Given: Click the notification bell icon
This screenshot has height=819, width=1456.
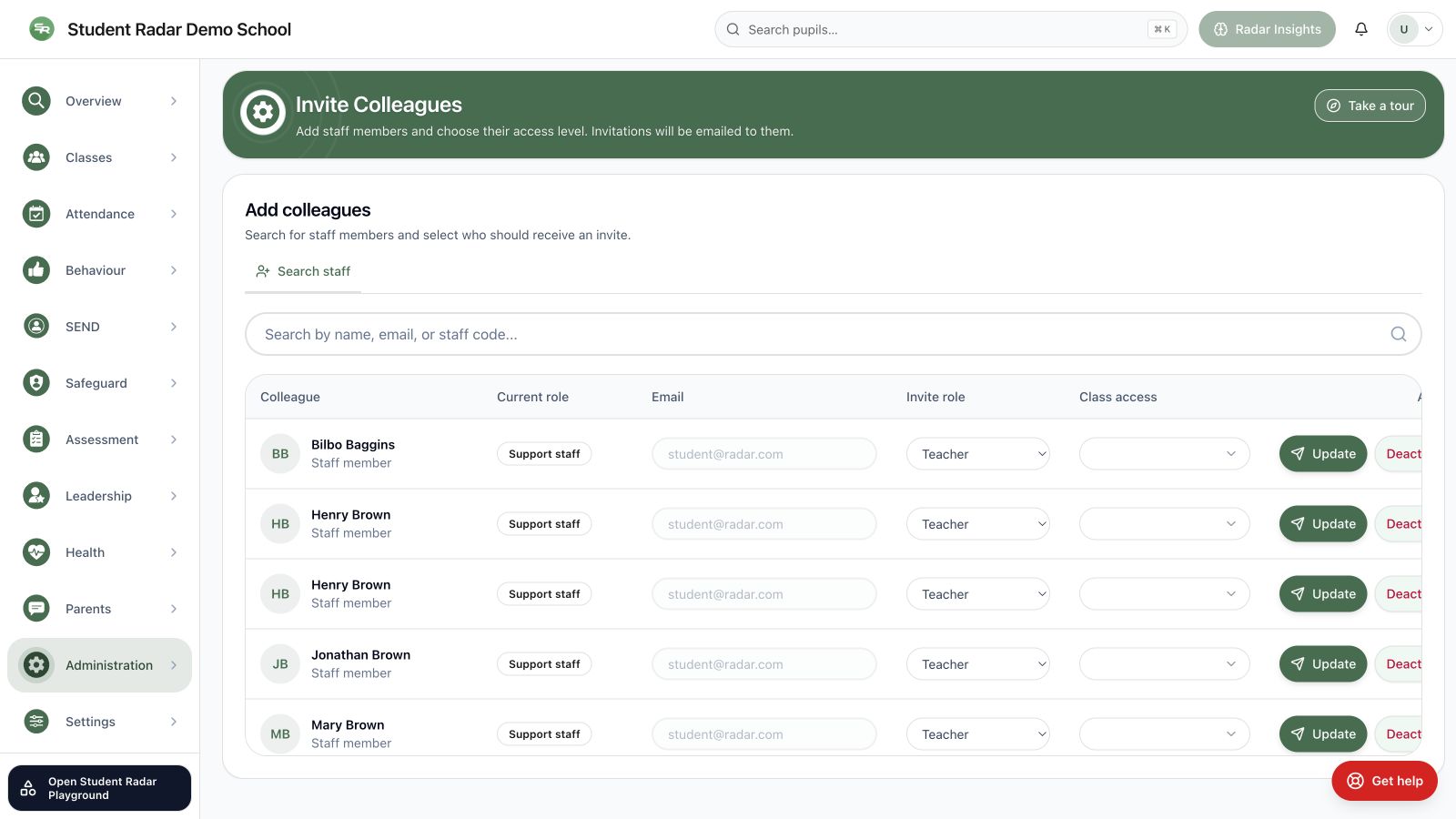Looking at the screenshot, I should (1361, 29).
